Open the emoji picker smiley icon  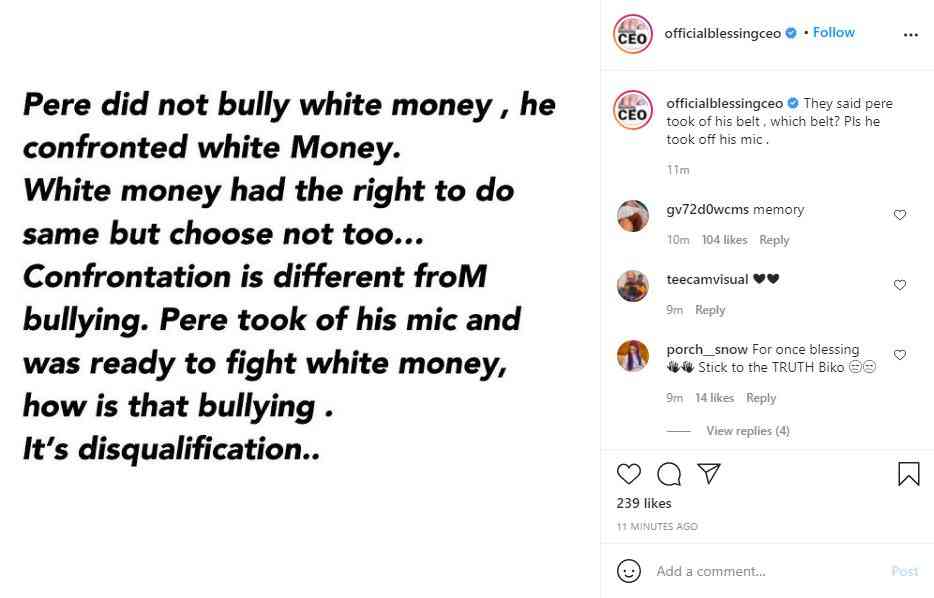(629, 571)
